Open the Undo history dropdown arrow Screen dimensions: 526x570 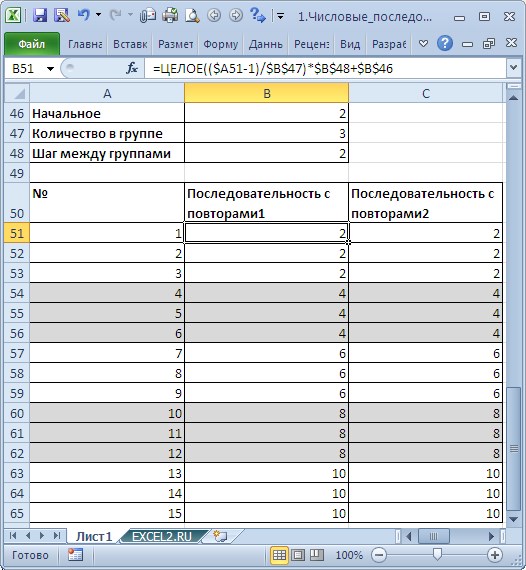coord(99,15)
